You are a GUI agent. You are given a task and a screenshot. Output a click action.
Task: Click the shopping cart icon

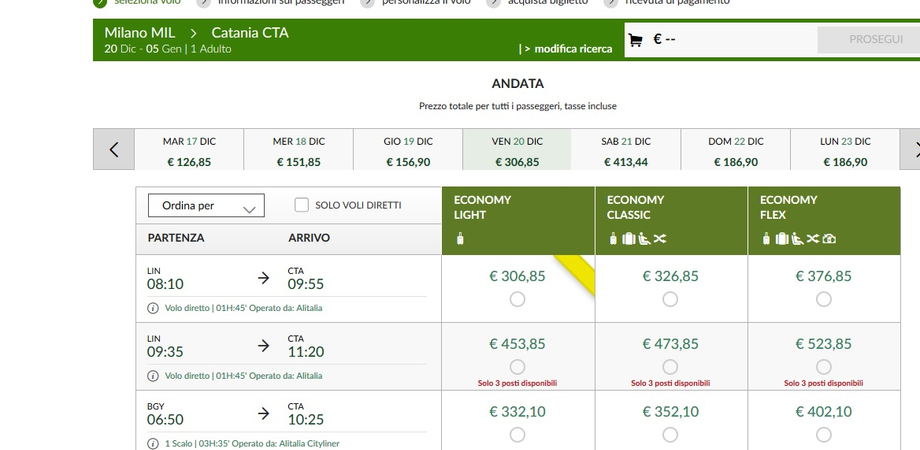[635, 41]
